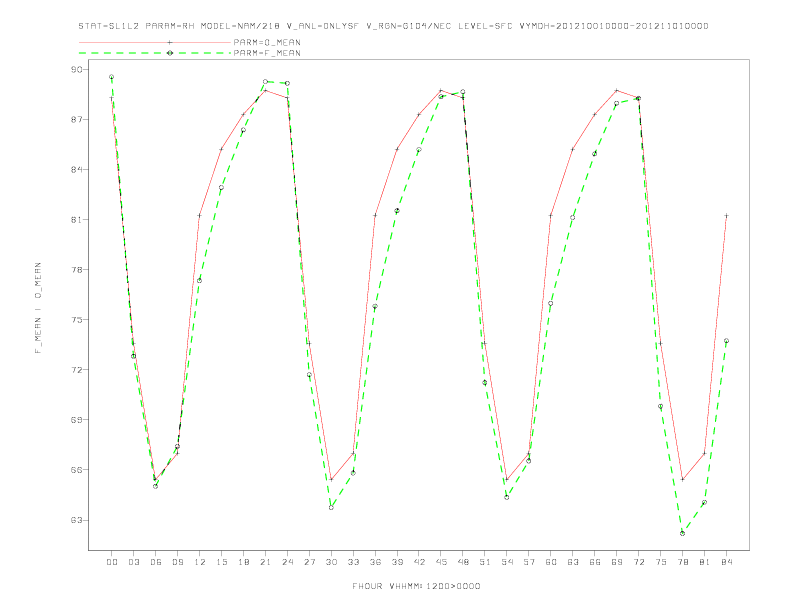The height and width of the screenshot is (612, 792).
Task: Click y-axis tick value 66
Action: coord(77,470)
